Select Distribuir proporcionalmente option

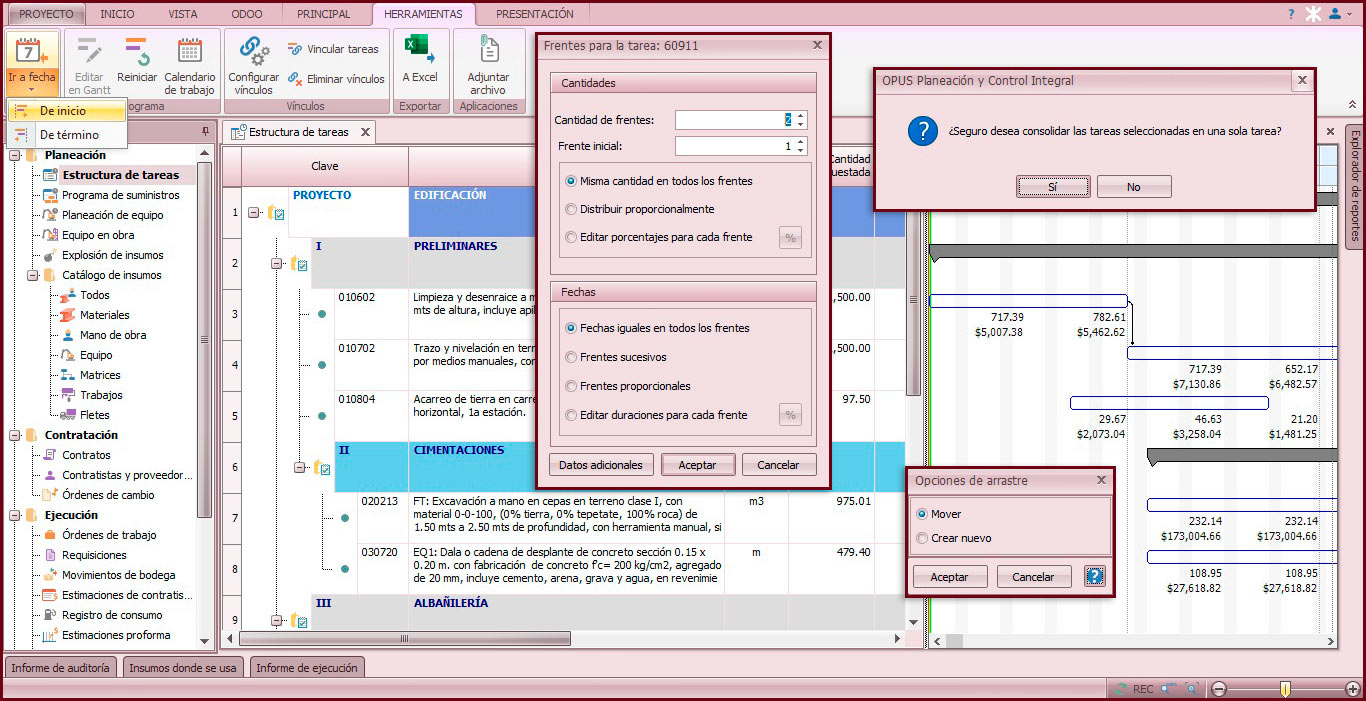pos(640,209)
